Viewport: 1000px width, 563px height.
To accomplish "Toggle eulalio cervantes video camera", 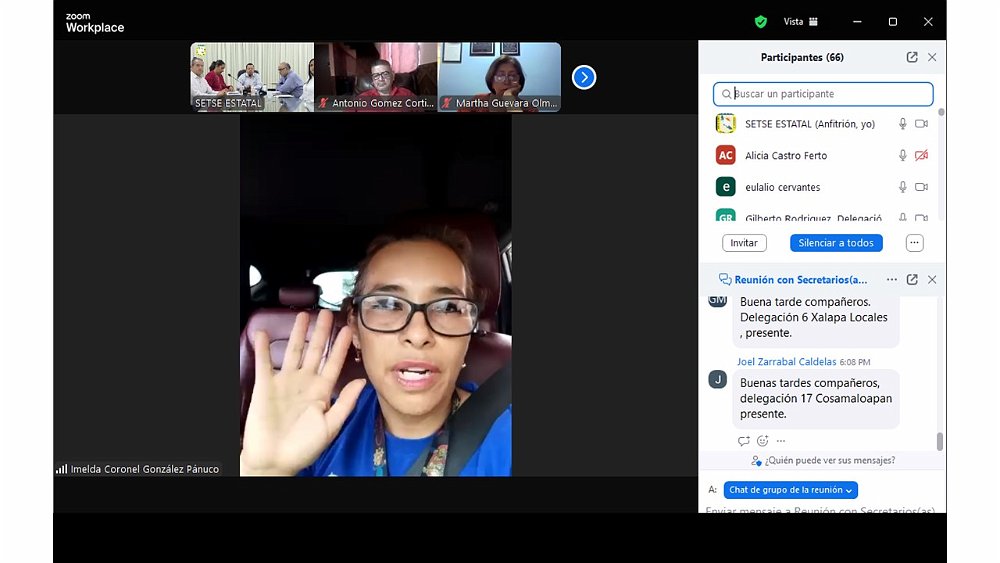I will pyautogui.click(x=921, y=187).
